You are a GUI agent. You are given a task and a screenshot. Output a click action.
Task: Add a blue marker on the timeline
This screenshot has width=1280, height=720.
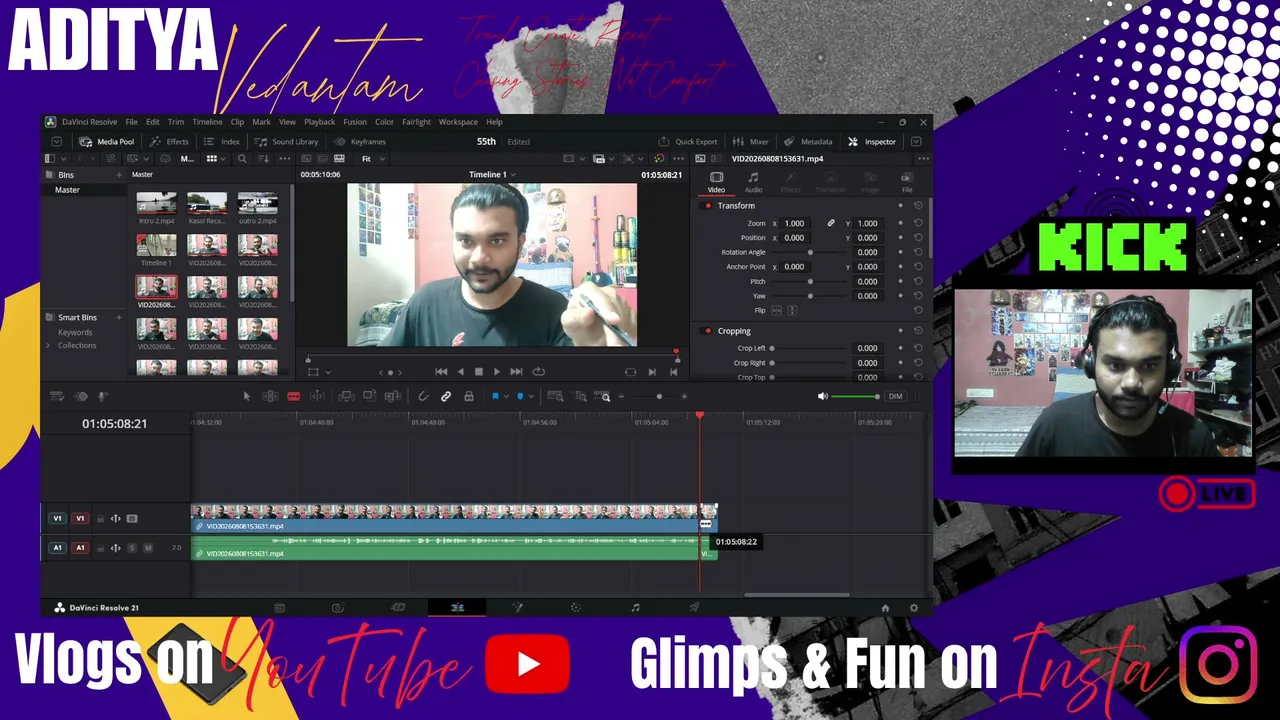[520, 397]
